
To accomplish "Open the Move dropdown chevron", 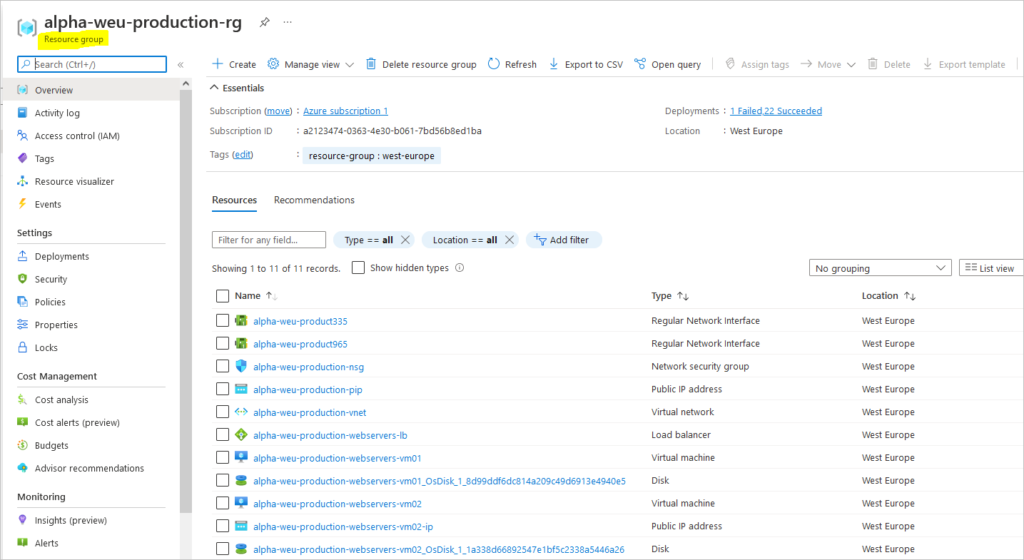I will pos(851,65).
